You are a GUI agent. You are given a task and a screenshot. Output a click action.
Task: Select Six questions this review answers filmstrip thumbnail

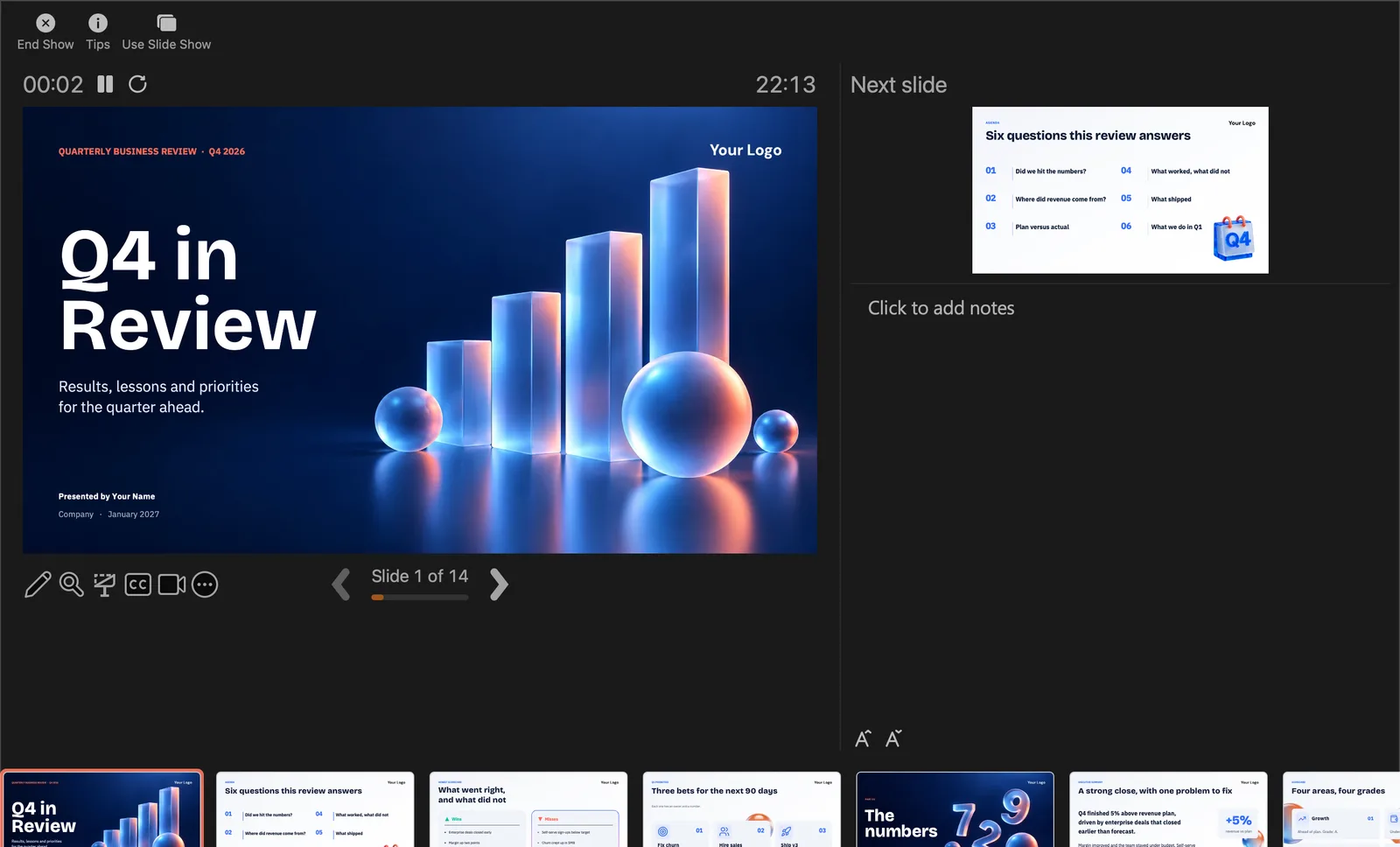[315, 809]
